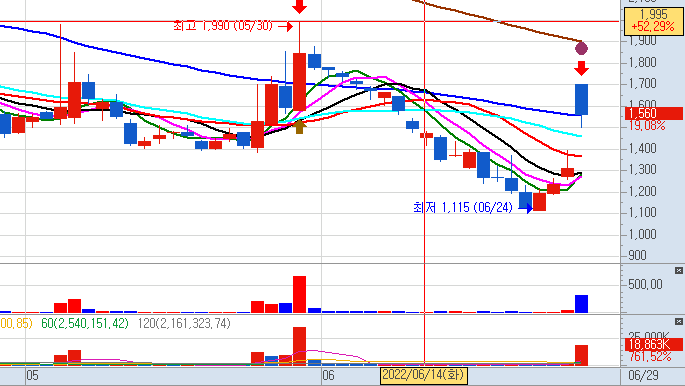This screenshot has height=386, width=685.
Task: Click the last red bar in the bottom volume panel
Action: coord(581,355)
